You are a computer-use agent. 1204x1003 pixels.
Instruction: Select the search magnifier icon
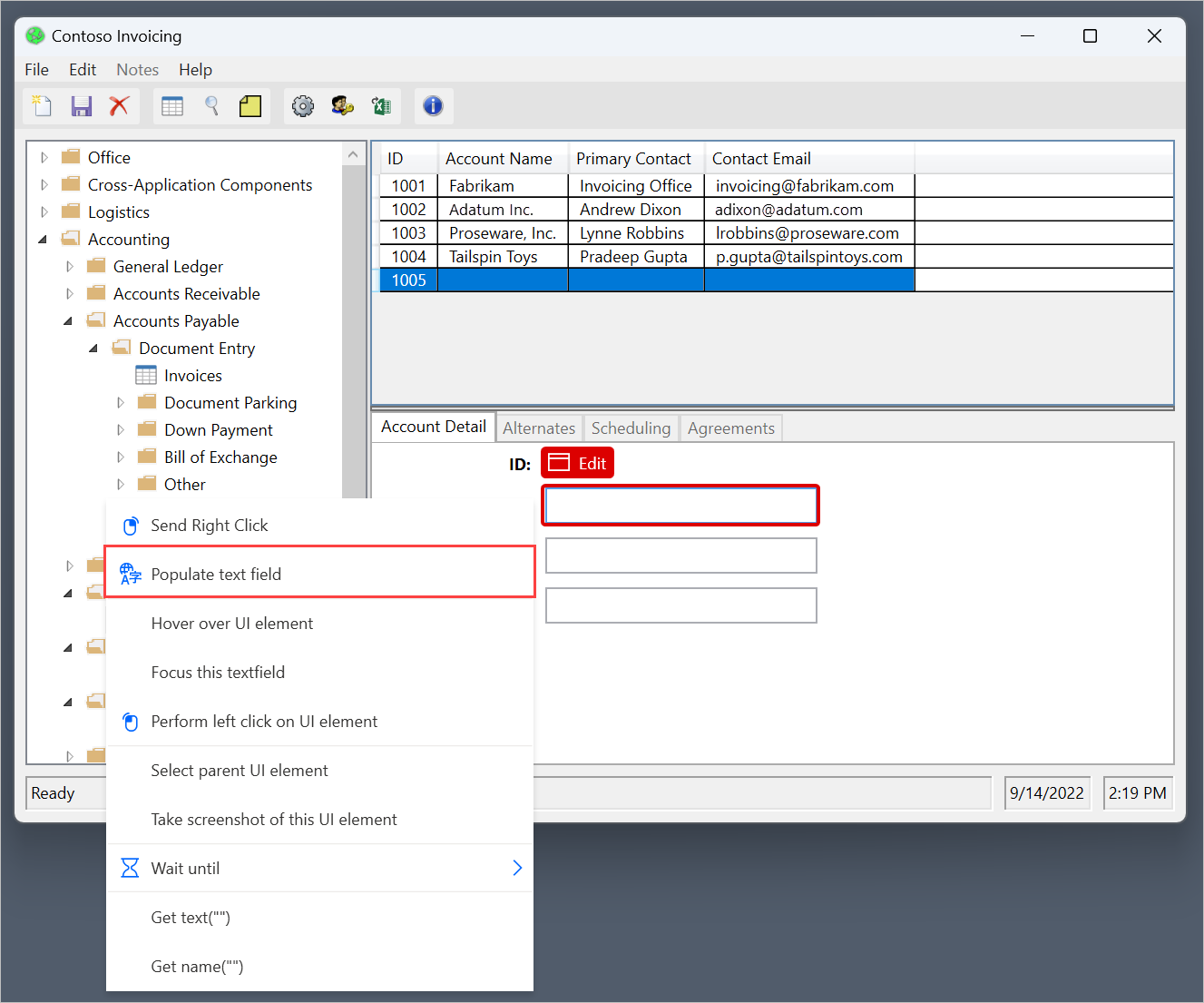point(211,106)
